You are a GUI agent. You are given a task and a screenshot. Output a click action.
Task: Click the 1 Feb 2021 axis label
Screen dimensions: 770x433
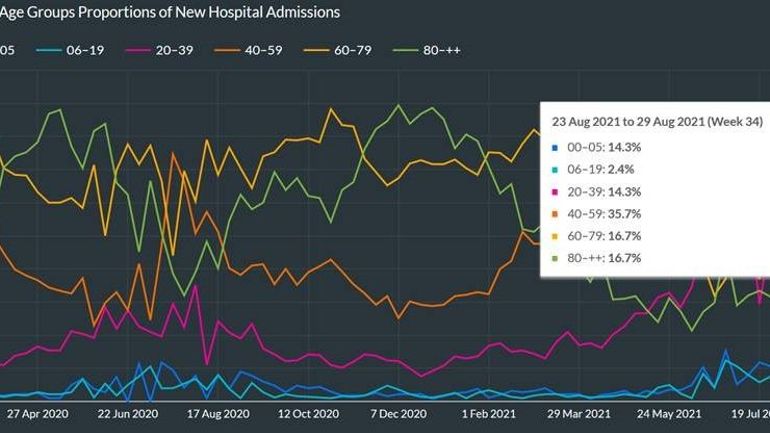[x=489, y=414]
